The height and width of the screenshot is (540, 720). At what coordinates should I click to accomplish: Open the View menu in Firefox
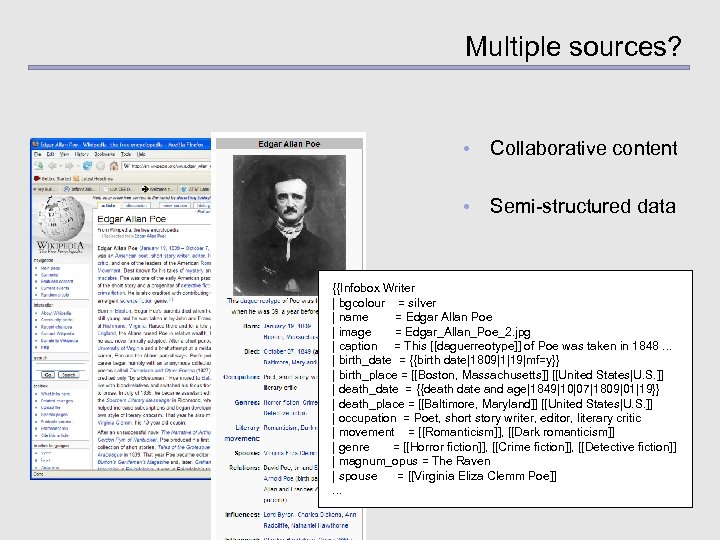coord(64,154)
